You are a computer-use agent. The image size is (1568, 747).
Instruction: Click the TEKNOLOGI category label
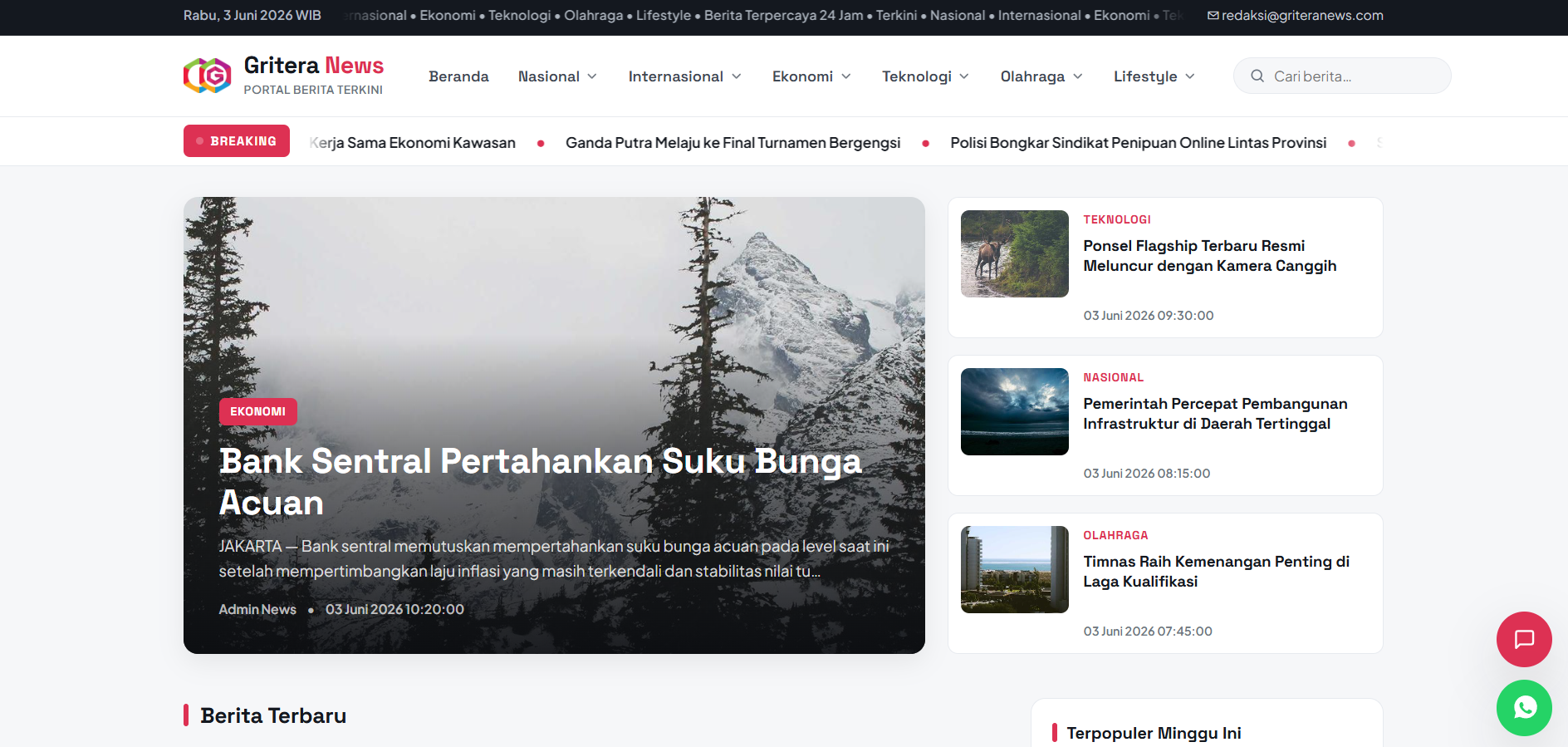[1117, 219]
